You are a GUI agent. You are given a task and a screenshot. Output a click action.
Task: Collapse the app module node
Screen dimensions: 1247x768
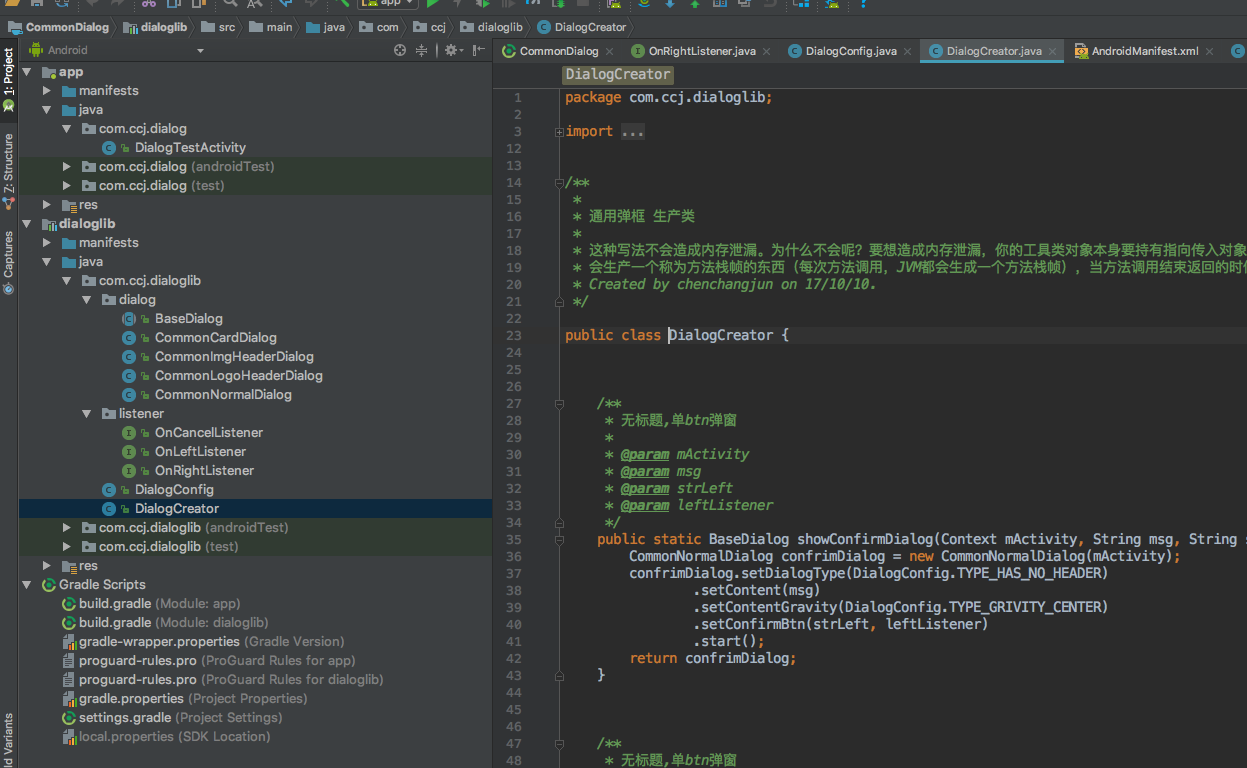pos(27,72)
